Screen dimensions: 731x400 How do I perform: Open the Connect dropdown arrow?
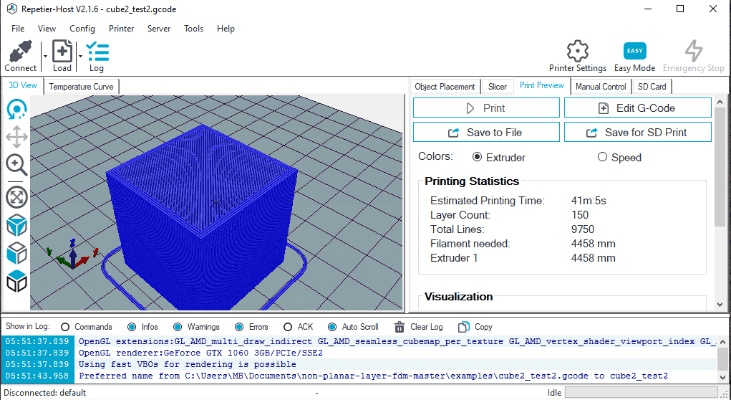44,56
